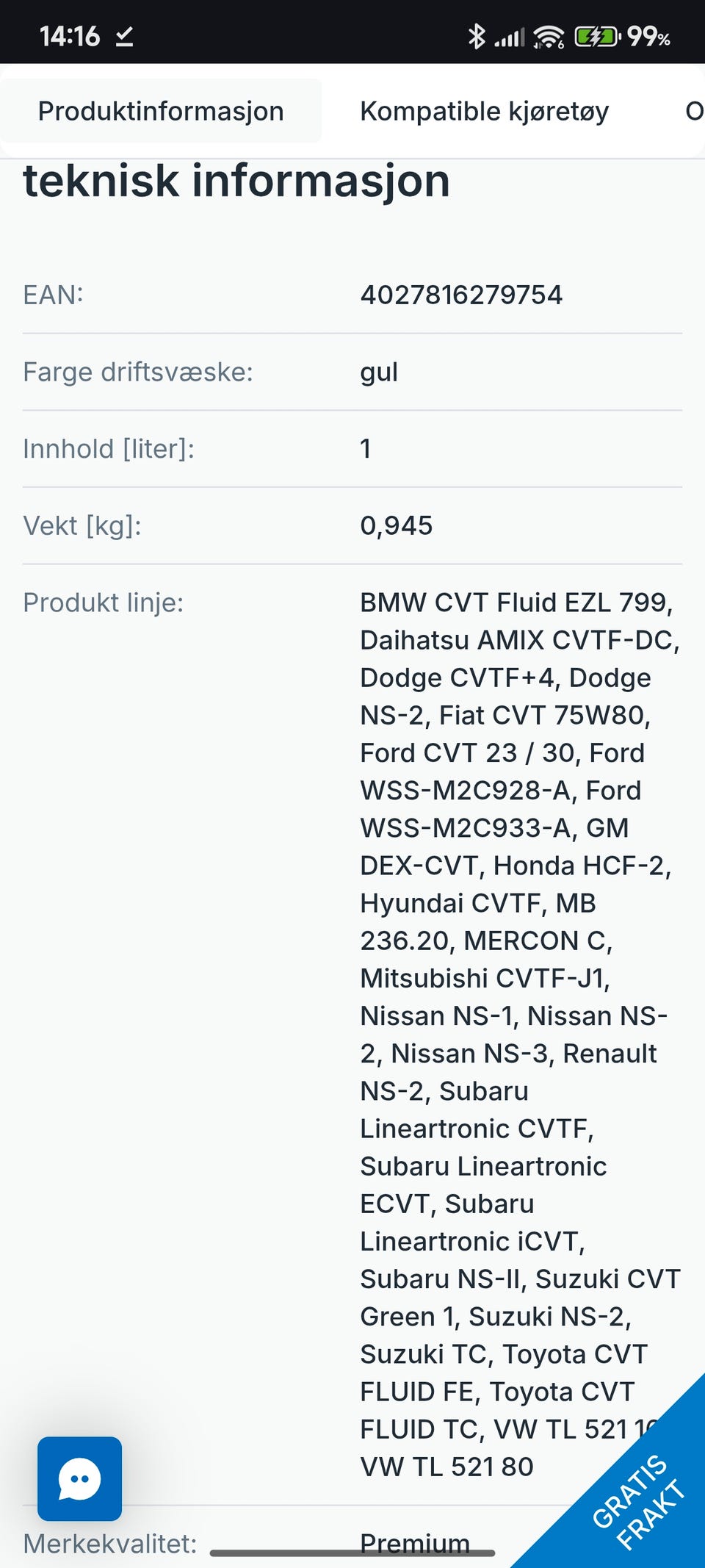Switch to the Produktinformasjon tab
Screen dimensions: 705x1568
(x=161, y=111)
